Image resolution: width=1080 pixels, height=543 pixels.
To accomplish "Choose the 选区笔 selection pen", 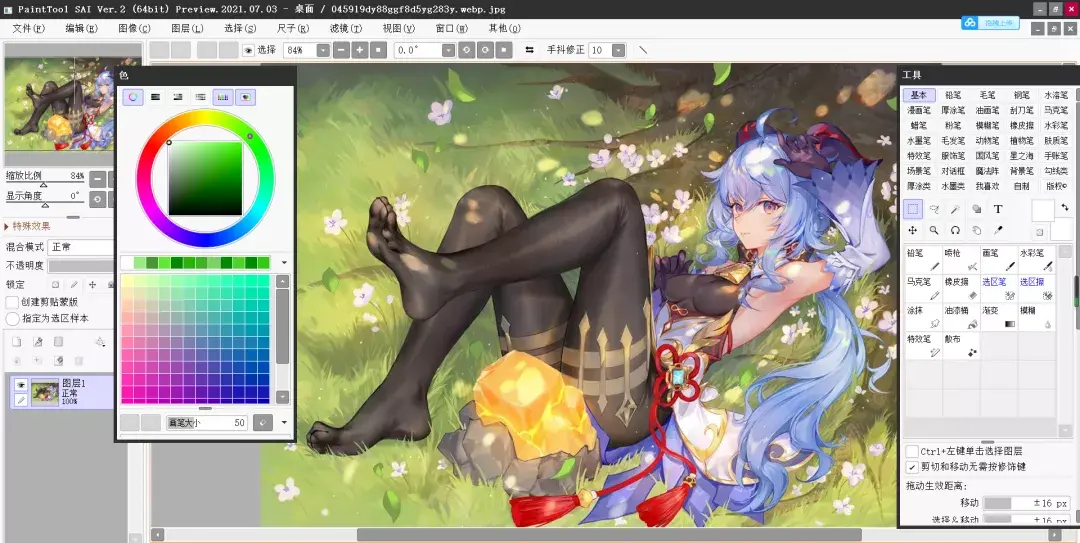I will pyautogui.click(x=999, y=289).
